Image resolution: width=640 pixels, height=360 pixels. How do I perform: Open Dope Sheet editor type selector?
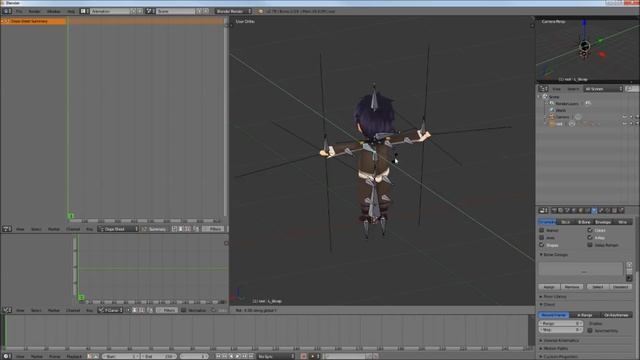[6, 229]
